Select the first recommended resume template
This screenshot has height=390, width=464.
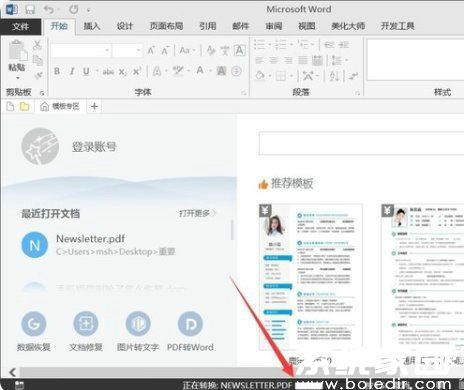click(x=311, y=277)
